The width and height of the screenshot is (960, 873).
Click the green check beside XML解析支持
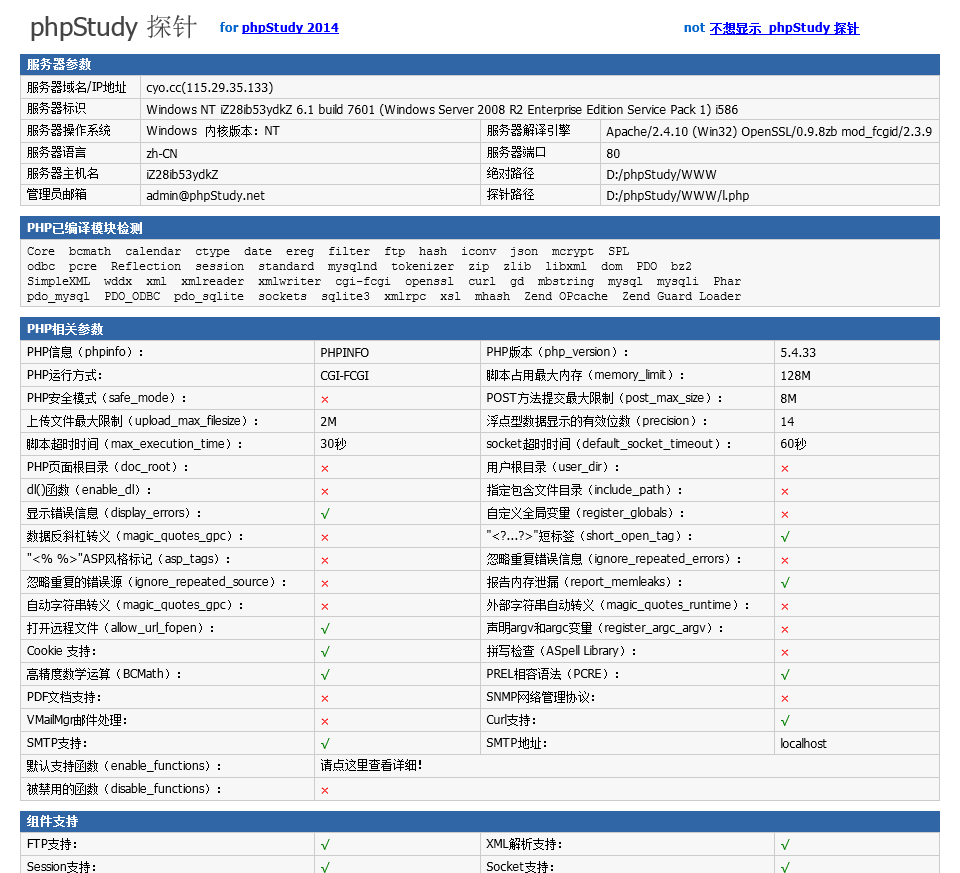coord(785,845)
